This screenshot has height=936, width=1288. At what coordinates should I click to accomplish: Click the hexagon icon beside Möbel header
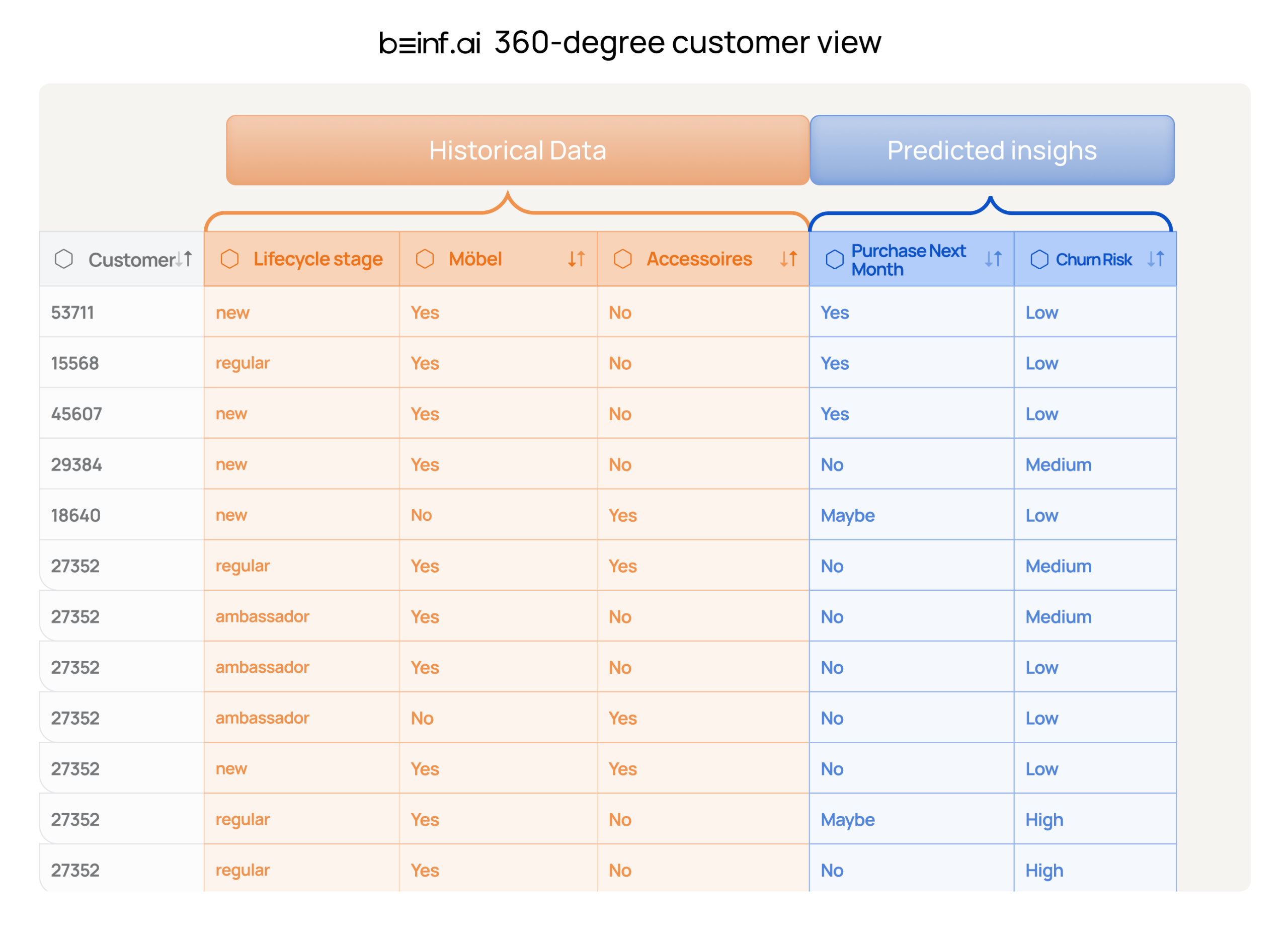coord(425,259)
